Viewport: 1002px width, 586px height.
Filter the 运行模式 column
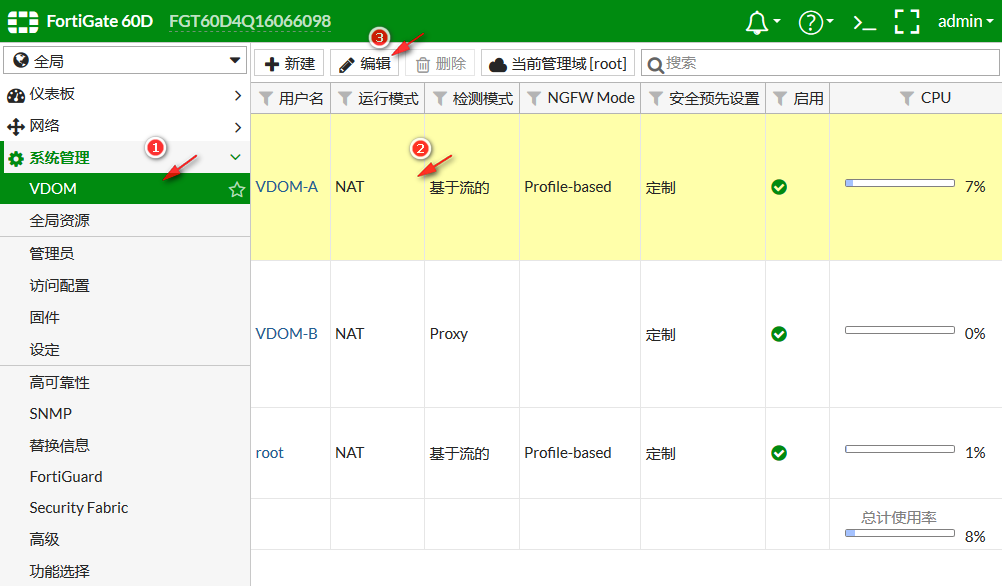point(345,98)
